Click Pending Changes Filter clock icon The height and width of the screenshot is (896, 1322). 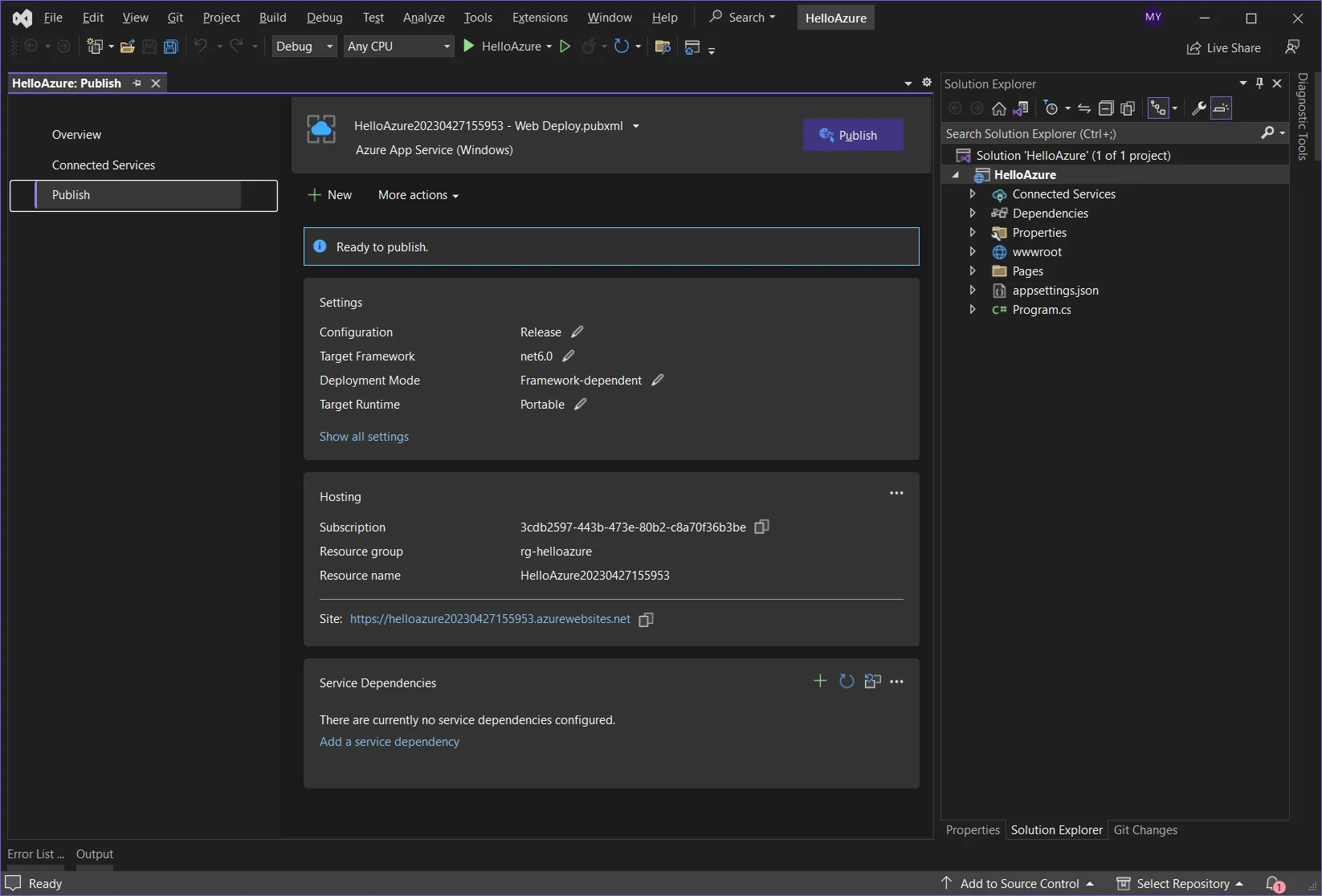[1051, 108]
